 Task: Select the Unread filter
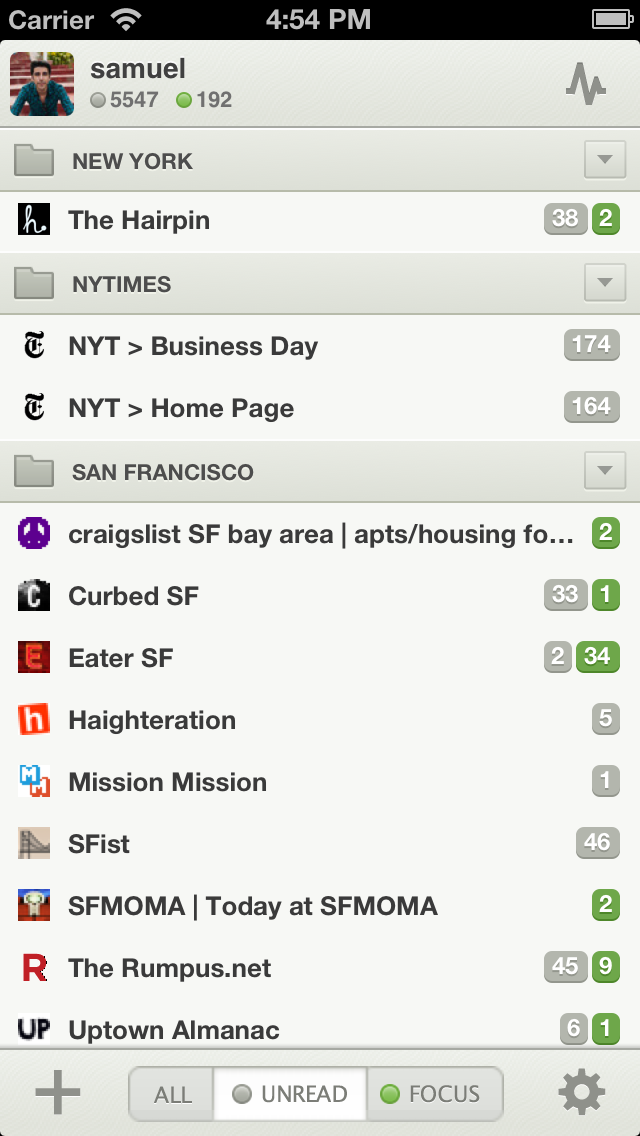point(290,1094)
